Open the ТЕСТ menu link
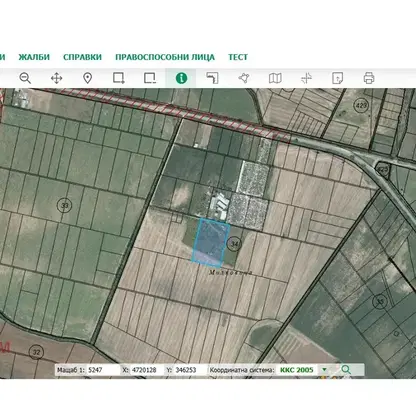The image size is (416, 400). point(238,57)
